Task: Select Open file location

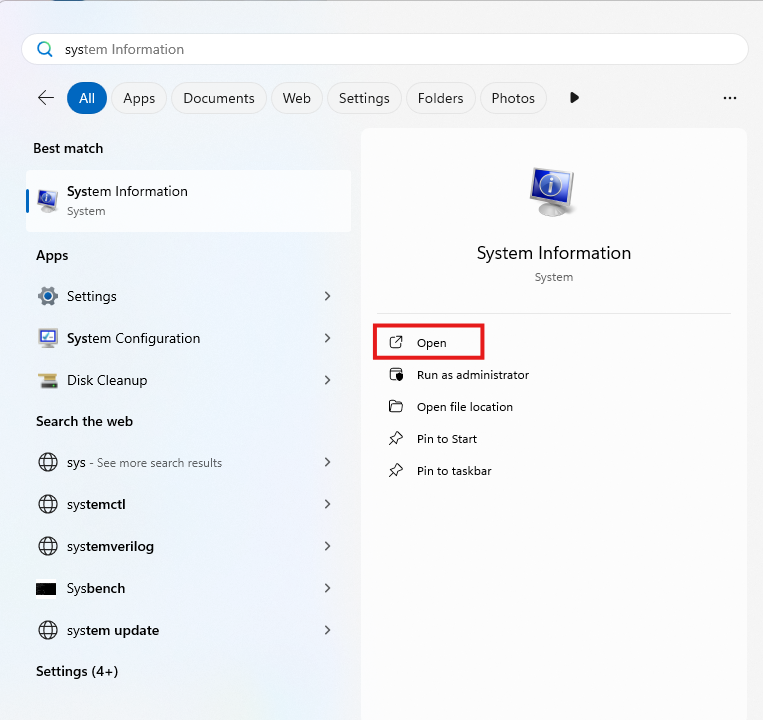Action: click(464, 407)
